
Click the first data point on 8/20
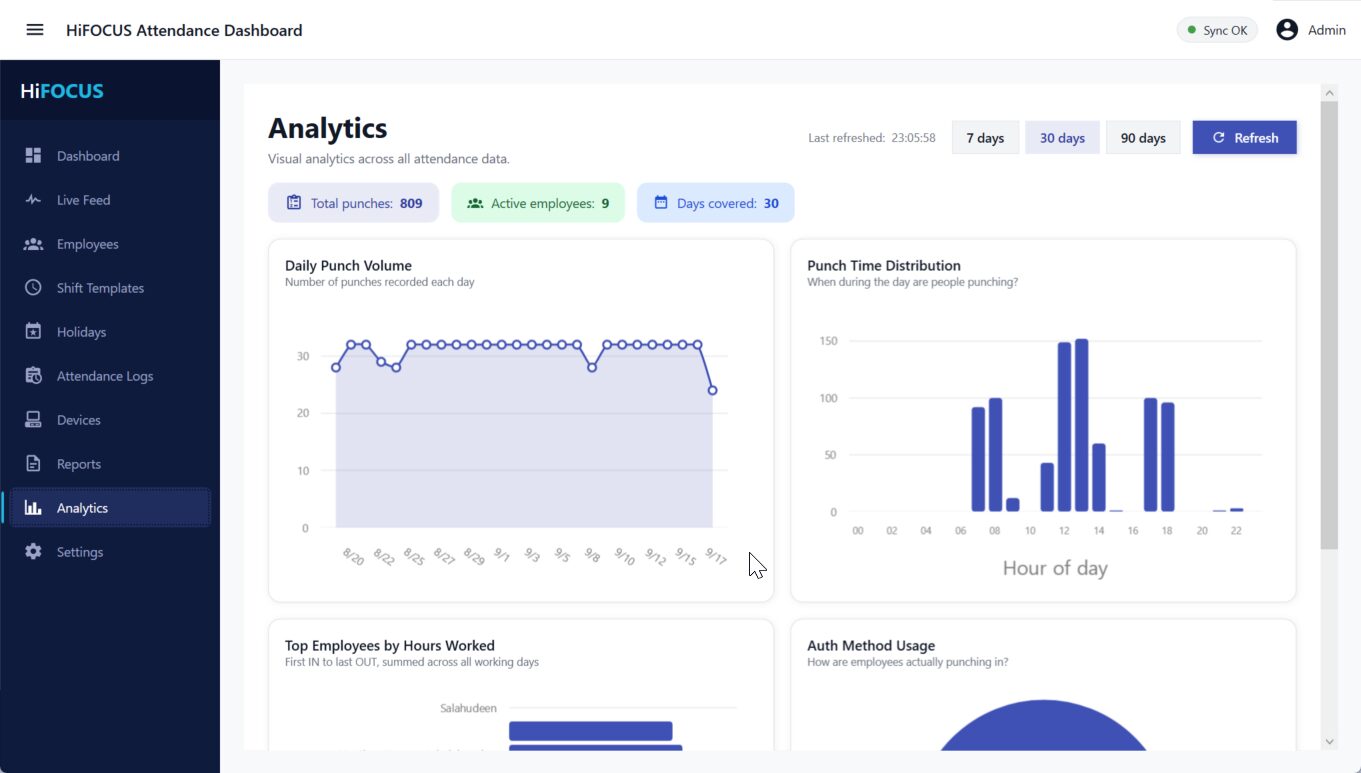pos(336,367)
